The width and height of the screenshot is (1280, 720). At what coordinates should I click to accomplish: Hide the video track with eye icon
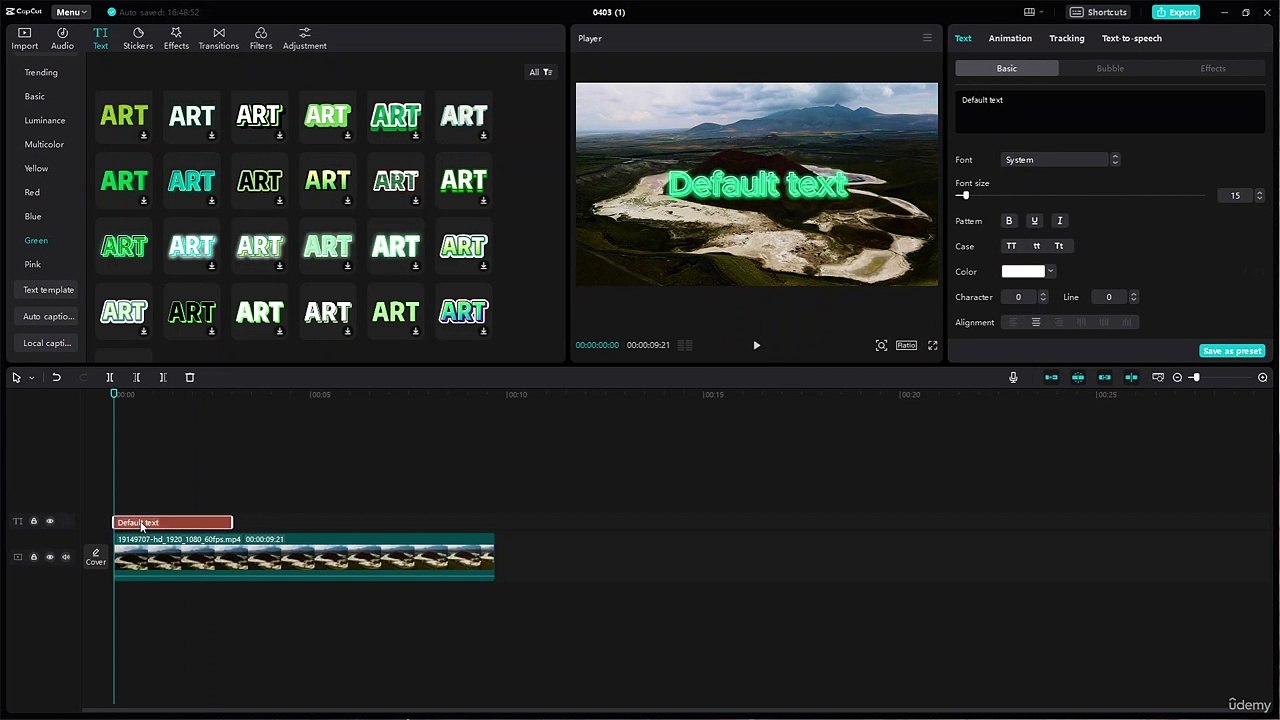coord(50,557)
